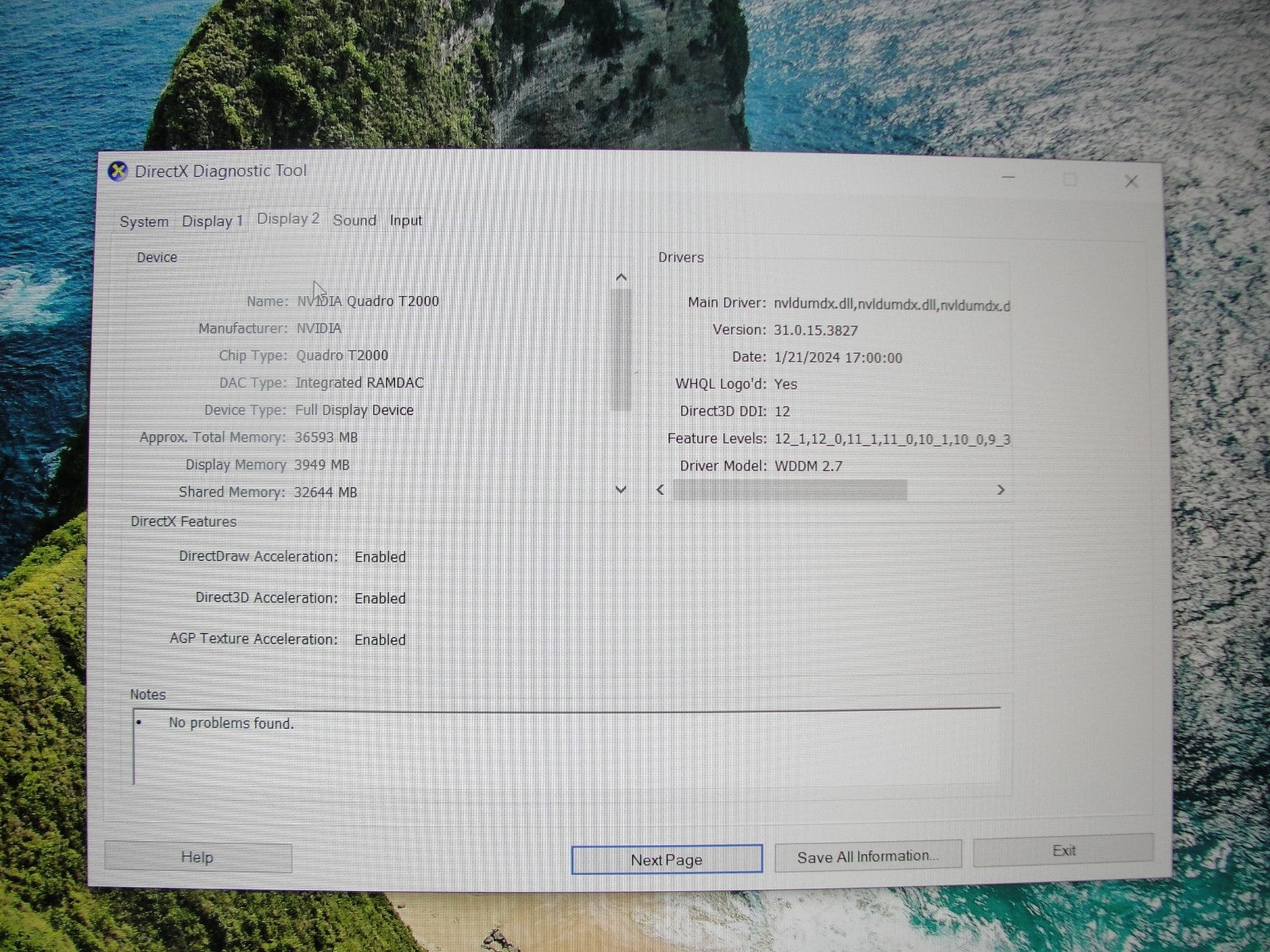Click the Device list scroll up arrow

pos(622,277)
